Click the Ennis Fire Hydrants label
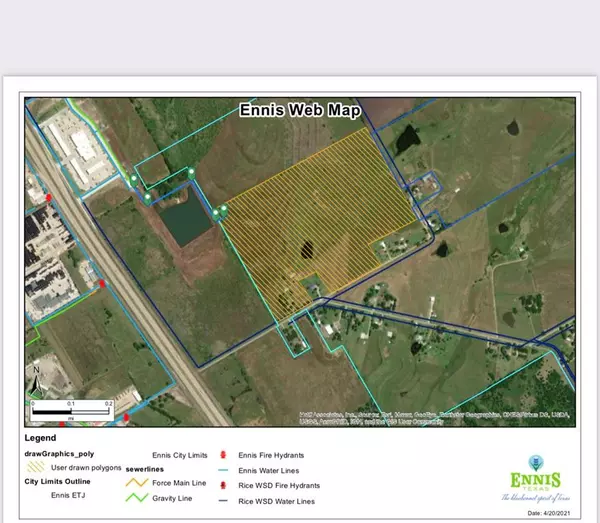 point(271,455)
